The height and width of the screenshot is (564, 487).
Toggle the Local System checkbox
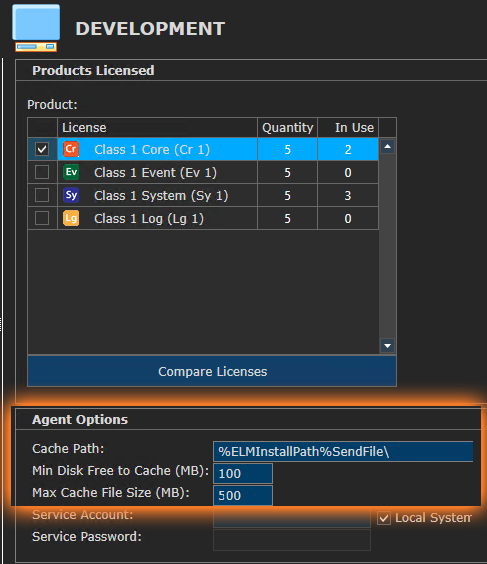[384, 518]
